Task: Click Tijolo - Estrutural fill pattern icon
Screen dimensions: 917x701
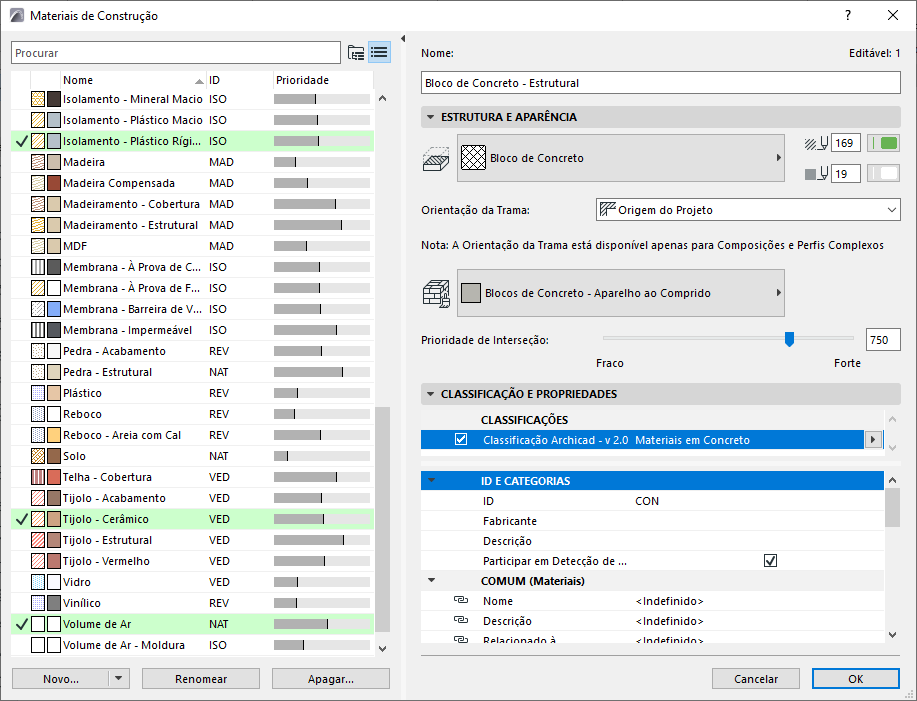Action: pyautogui.click(x=38, y=540)
